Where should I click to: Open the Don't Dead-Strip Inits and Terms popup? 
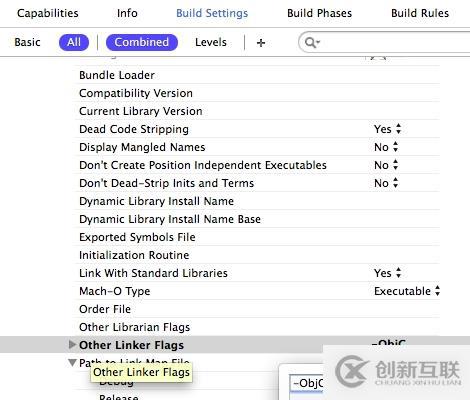point(386,183)
